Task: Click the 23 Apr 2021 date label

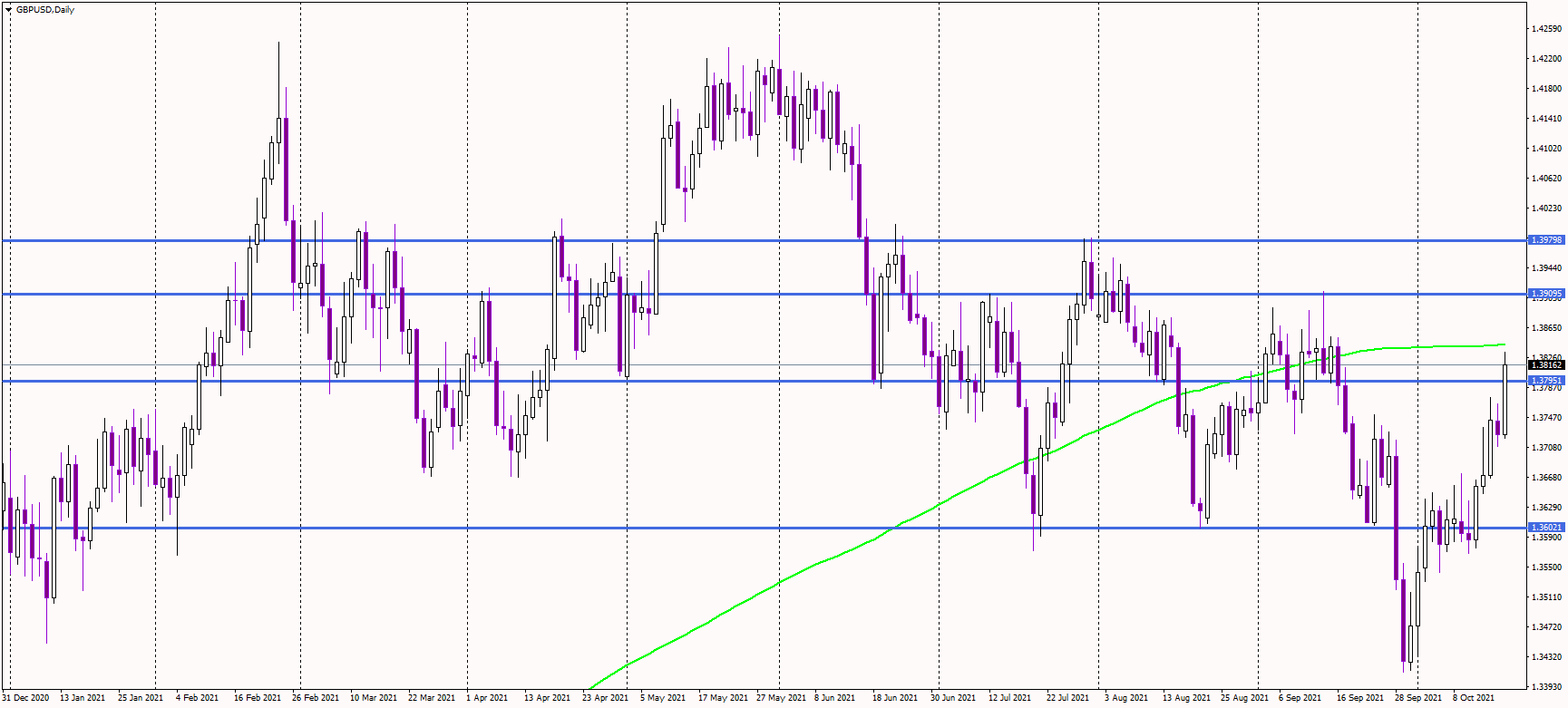Action: (606, 698)
